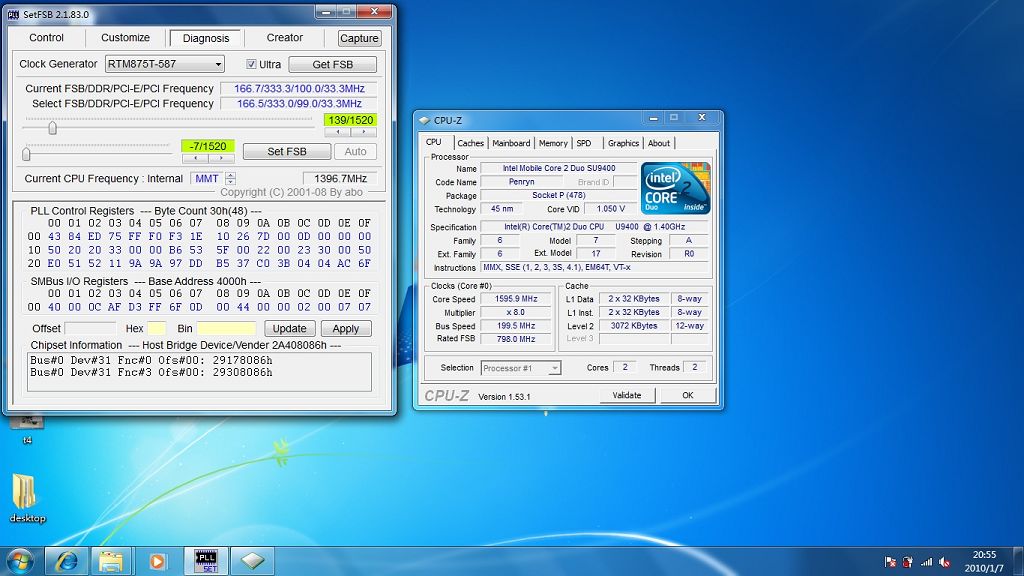1024x576 pixels.
Task: Open Action Center flag tray icon
Action: 889,562
